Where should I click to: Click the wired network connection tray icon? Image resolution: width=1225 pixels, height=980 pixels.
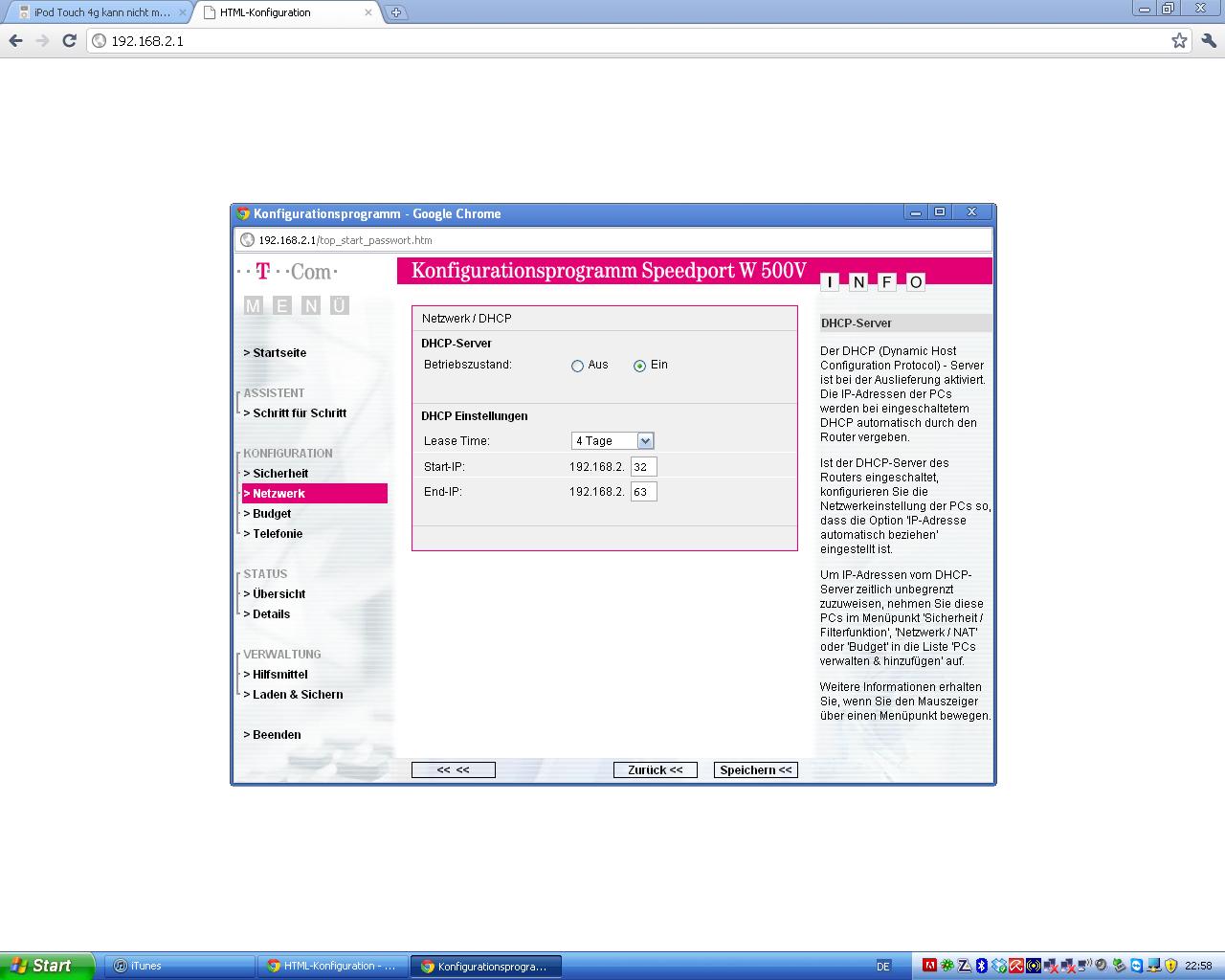click(1153, 966)
